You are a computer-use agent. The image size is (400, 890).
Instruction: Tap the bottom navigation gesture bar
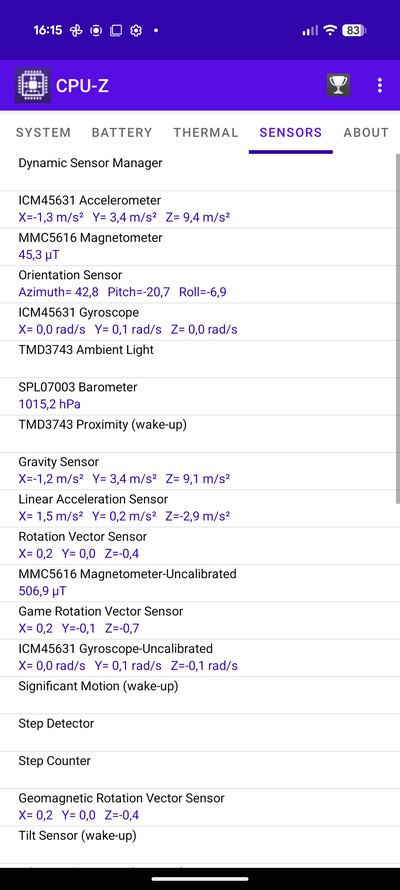(x=200, y=879)
